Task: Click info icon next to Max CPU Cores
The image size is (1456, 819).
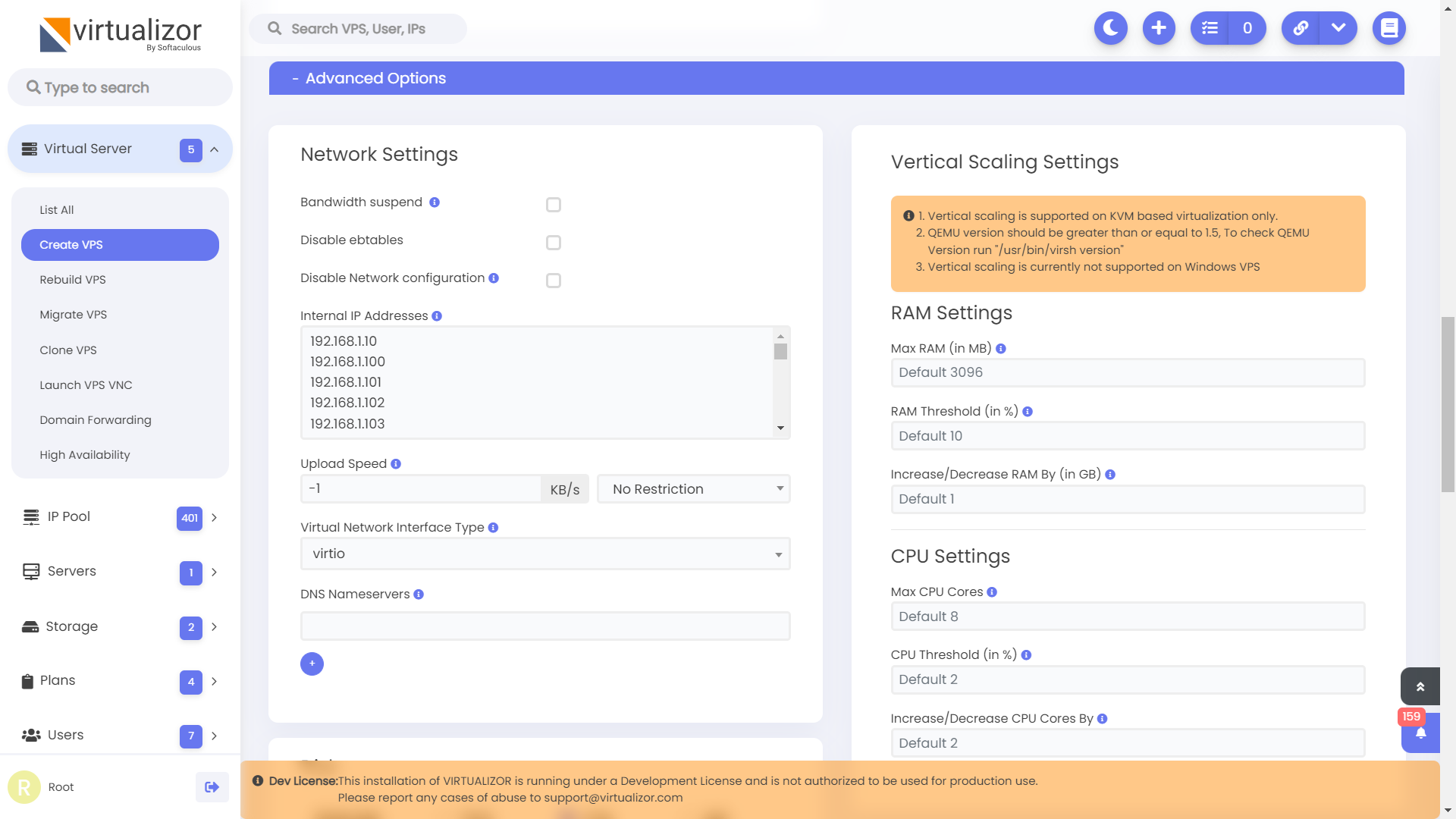Action: pos(992,592)
